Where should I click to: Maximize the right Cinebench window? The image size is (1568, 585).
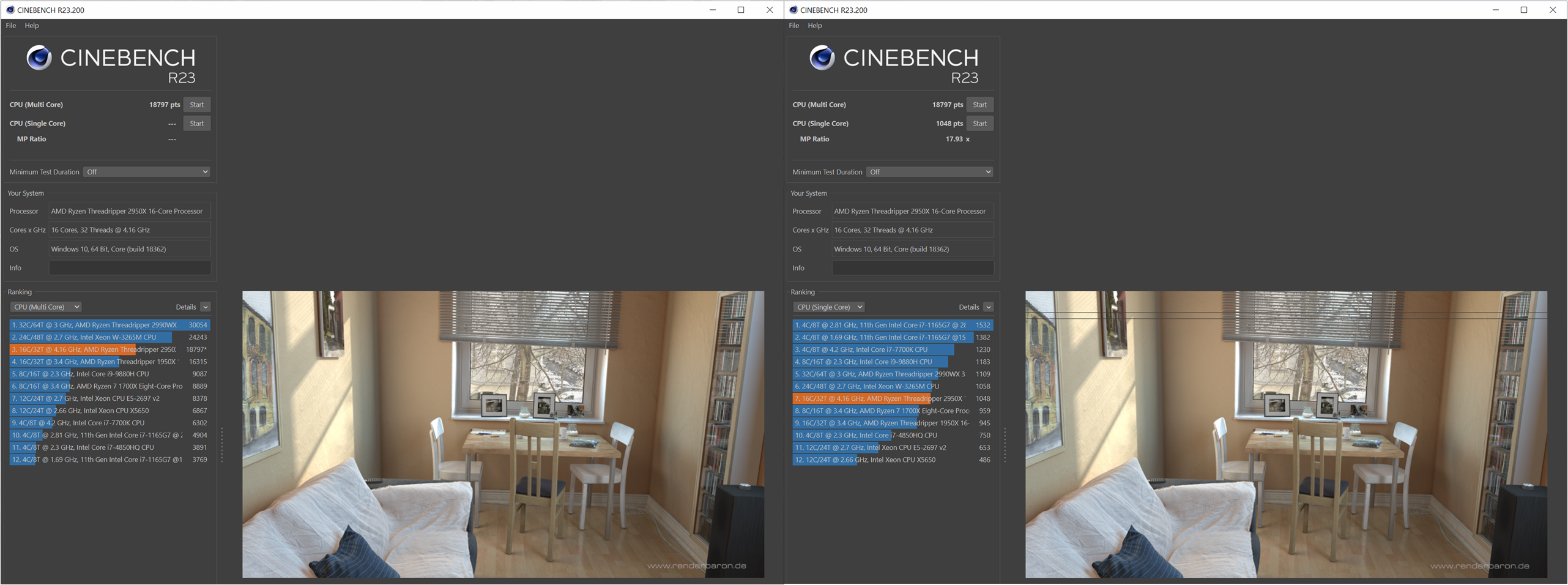point(1524,10)
